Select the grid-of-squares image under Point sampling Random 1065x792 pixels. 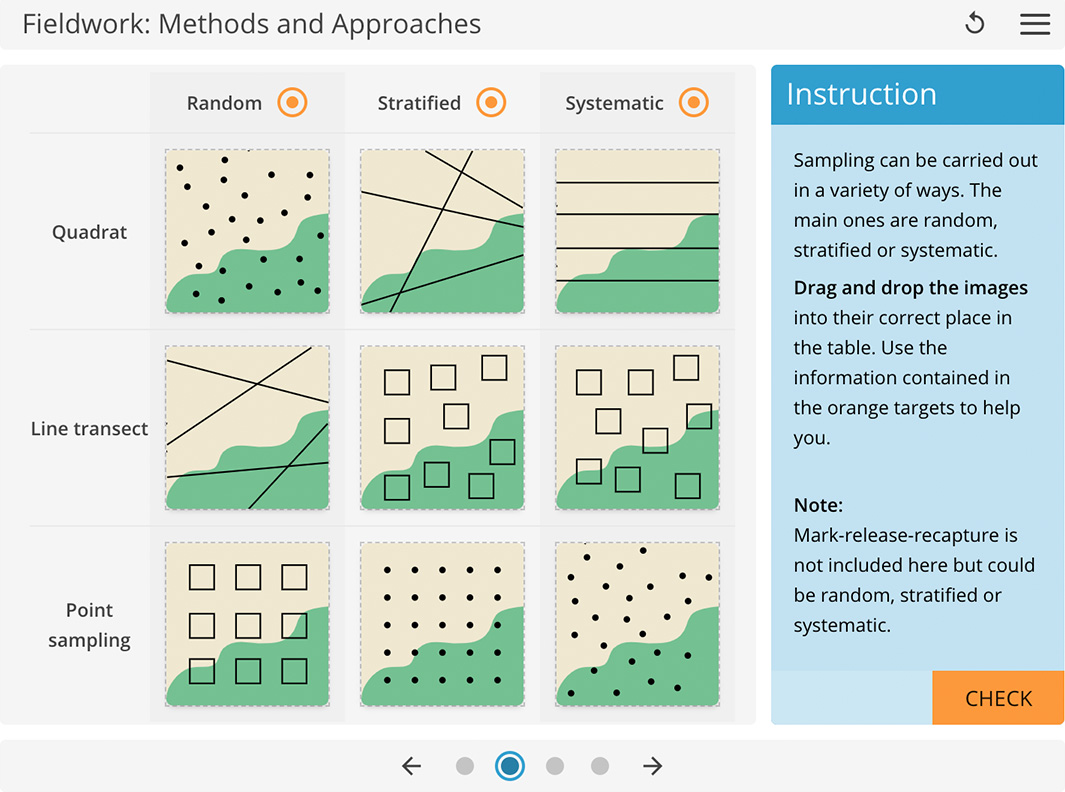246,625
